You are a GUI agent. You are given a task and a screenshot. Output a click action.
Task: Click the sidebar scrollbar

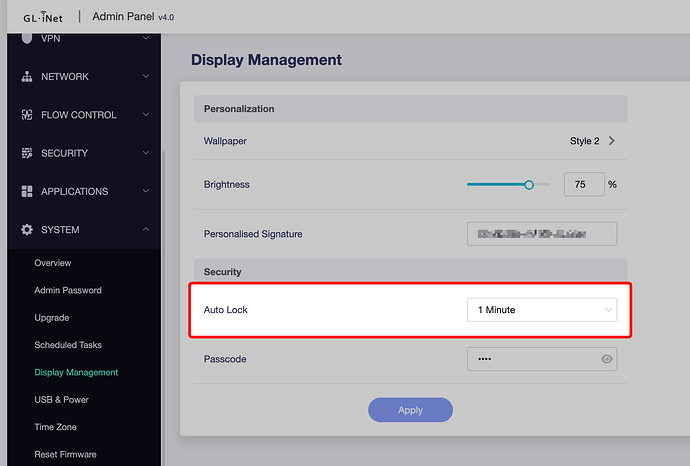click(x=164, y=308)
